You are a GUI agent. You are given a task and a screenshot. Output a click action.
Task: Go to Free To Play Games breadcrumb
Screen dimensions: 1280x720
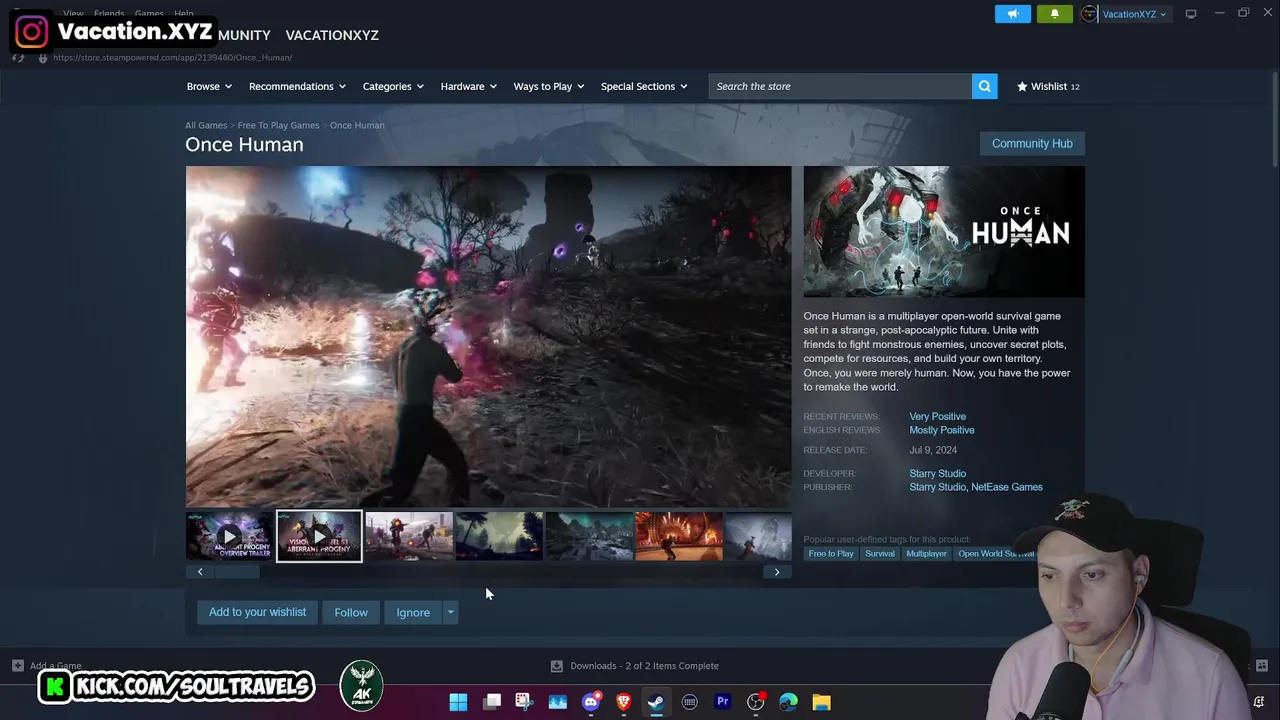point(278,125)
